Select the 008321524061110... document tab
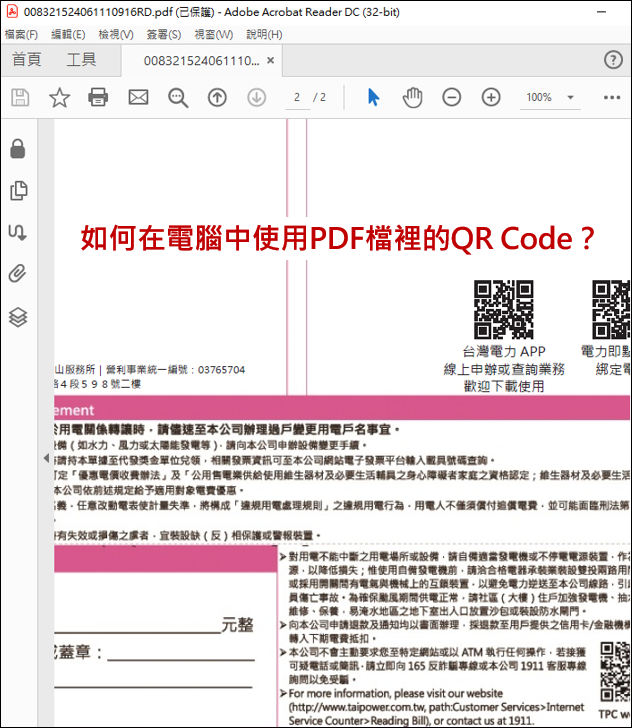This screenshot has height=728, width=632. (202, 61)
